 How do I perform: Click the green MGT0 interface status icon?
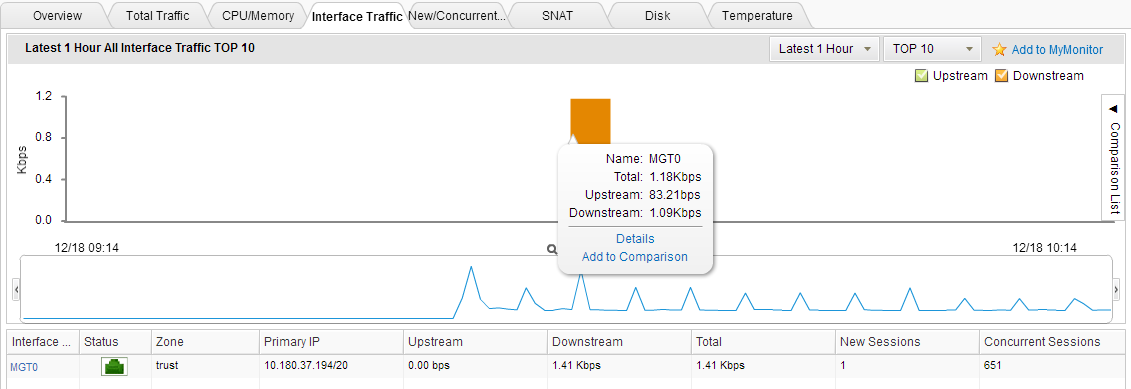pyautogui.click(x=115, y=367)
